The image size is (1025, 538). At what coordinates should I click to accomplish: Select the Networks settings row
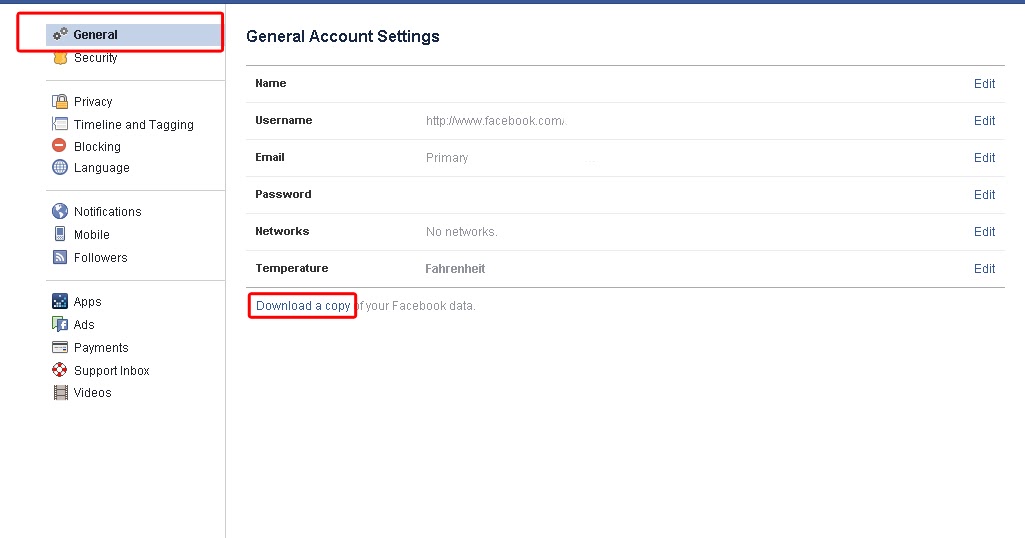[282, 232]
